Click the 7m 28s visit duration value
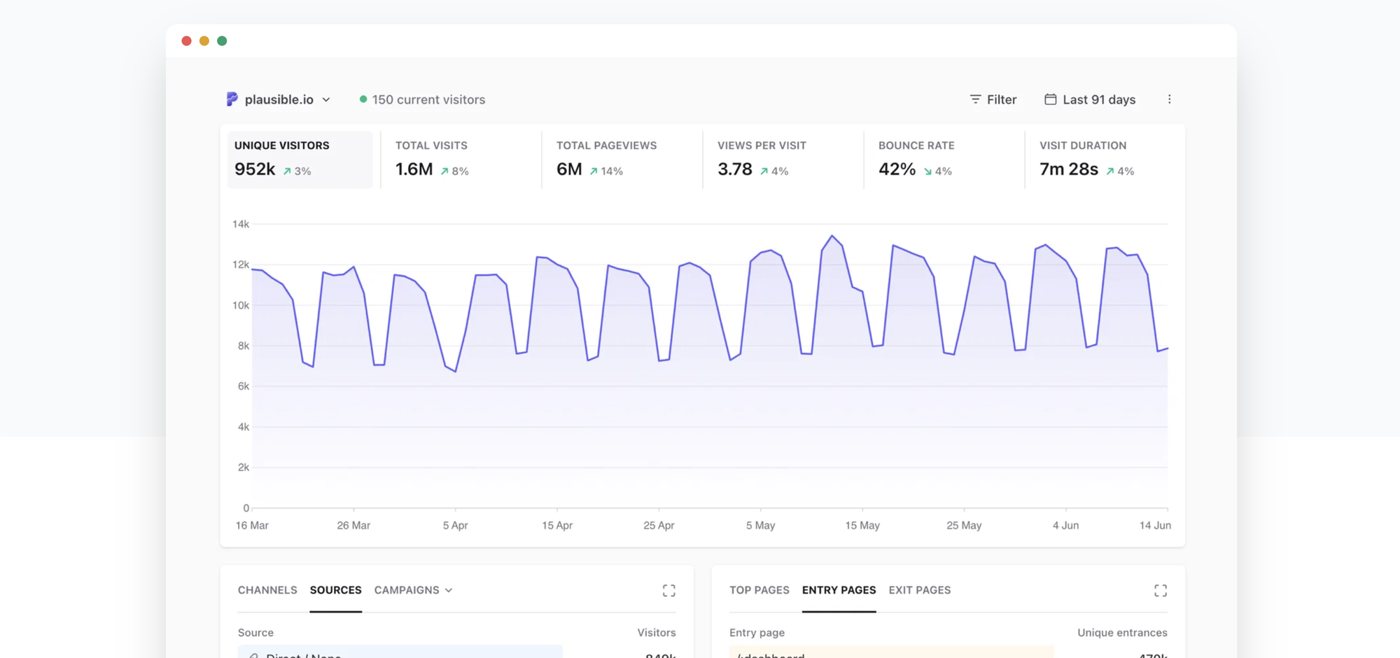Image resolution: width=1400 pixels, height=658 pixels. click(1069, 170)
